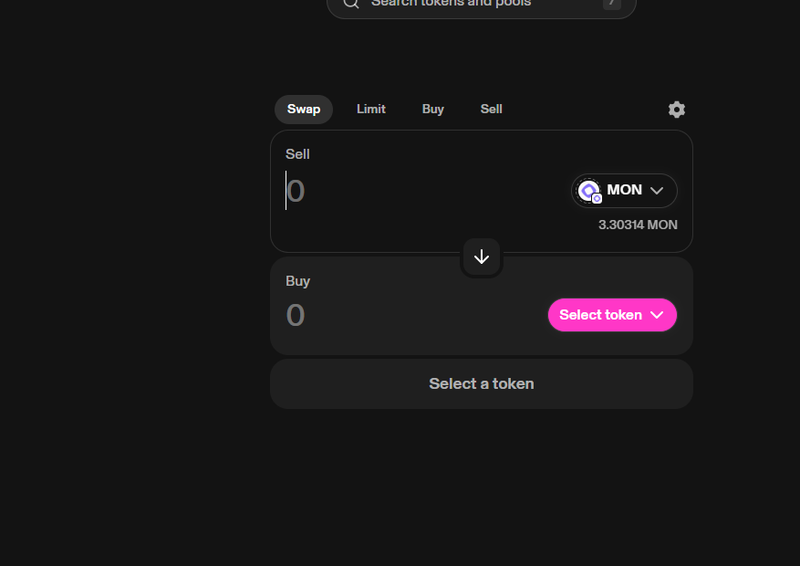This screenshot has width=800, height=566.
Task: Click the MON token name label
Action: [624, 190]
